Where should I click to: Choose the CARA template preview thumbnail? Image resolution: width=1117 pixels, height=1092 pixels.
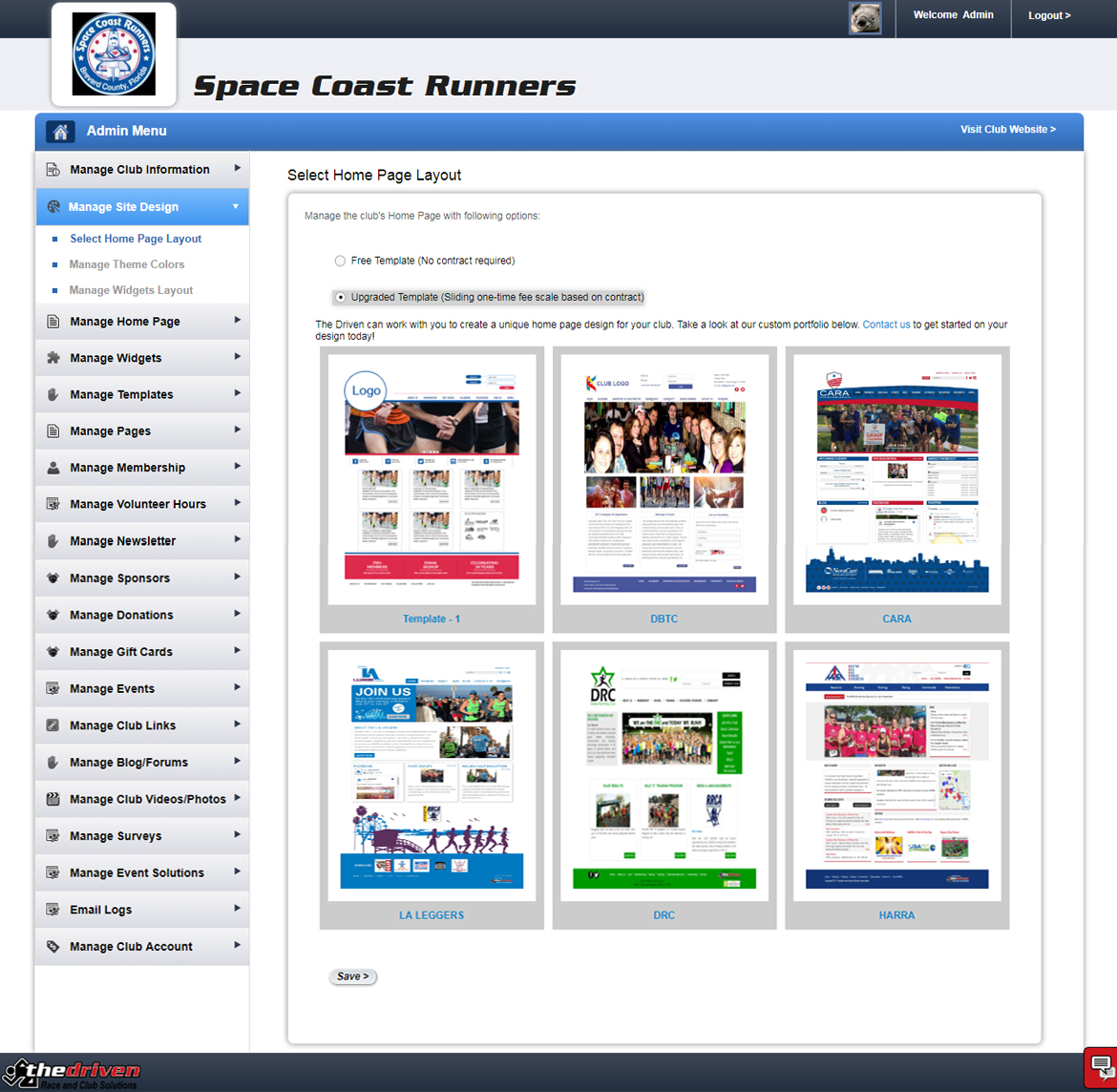(896, 479)
